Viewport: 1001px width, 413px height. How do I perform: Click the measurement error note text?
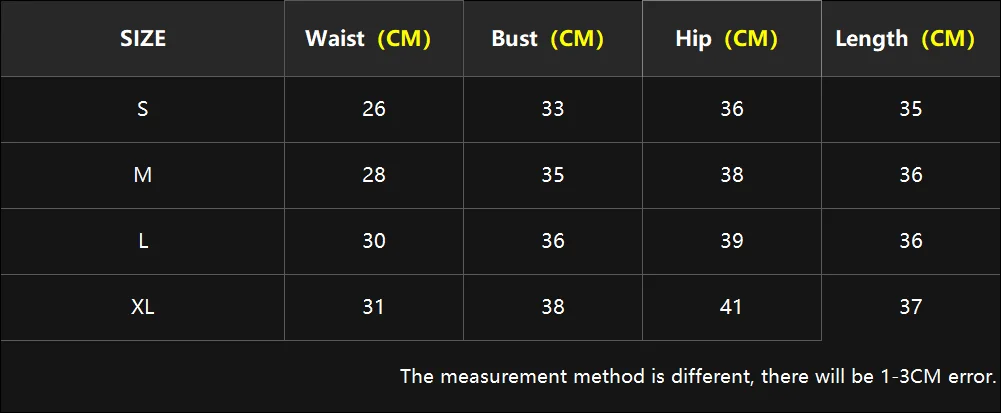coord(698,377)
